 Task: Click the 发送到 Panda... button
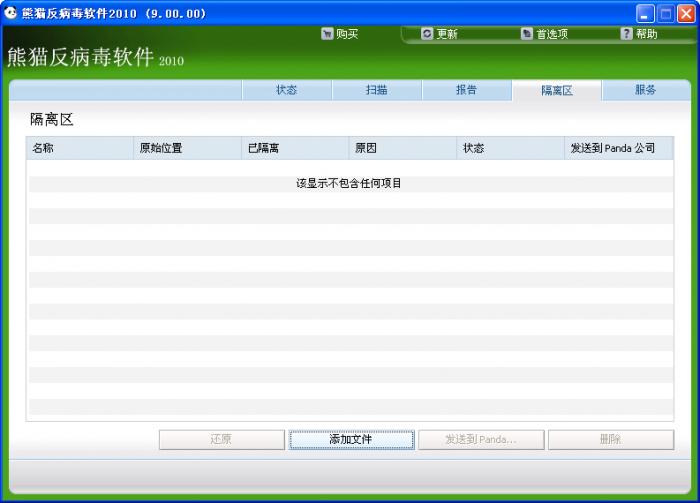click(x=481, y=440)
